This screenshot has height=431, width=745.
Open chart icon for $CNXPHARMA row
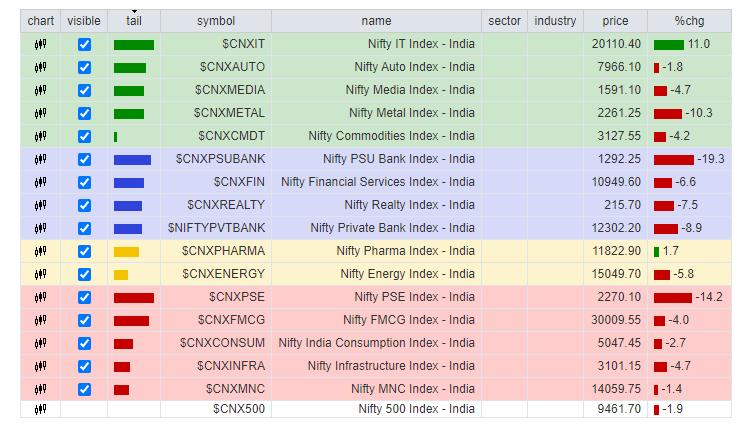pos(40,252)
